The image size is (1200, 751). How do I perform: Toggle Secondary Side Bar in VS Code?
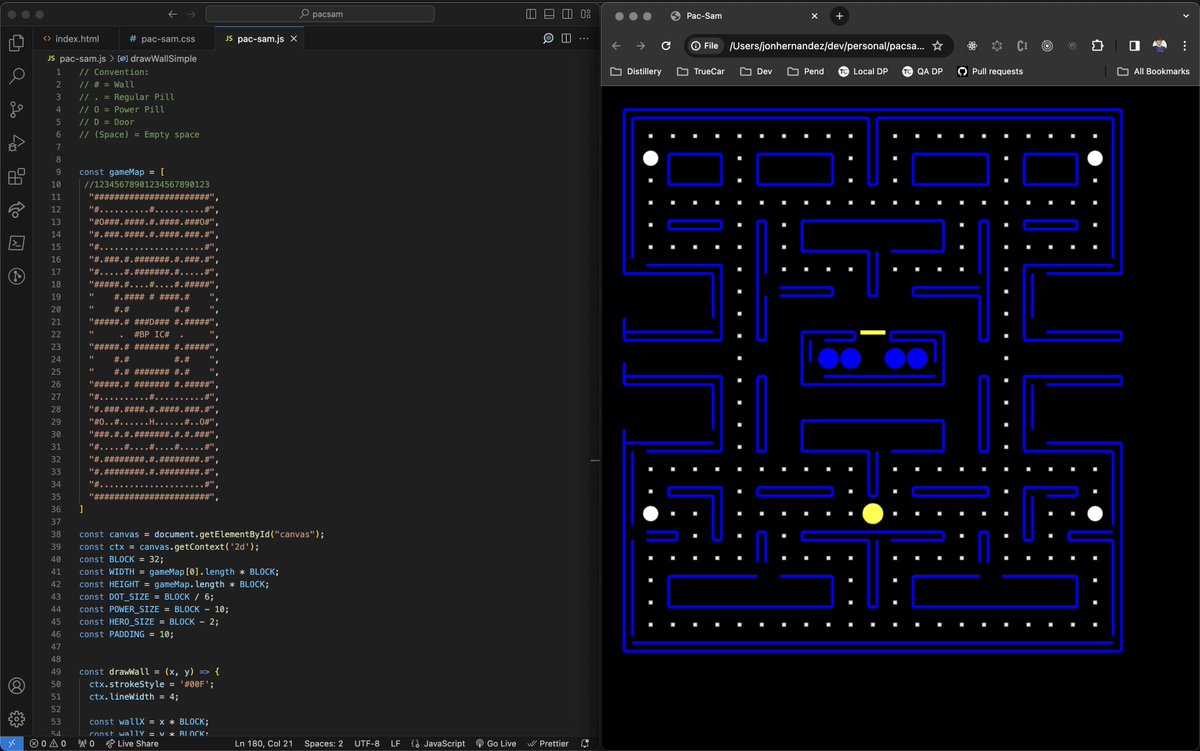pos(566,15)
